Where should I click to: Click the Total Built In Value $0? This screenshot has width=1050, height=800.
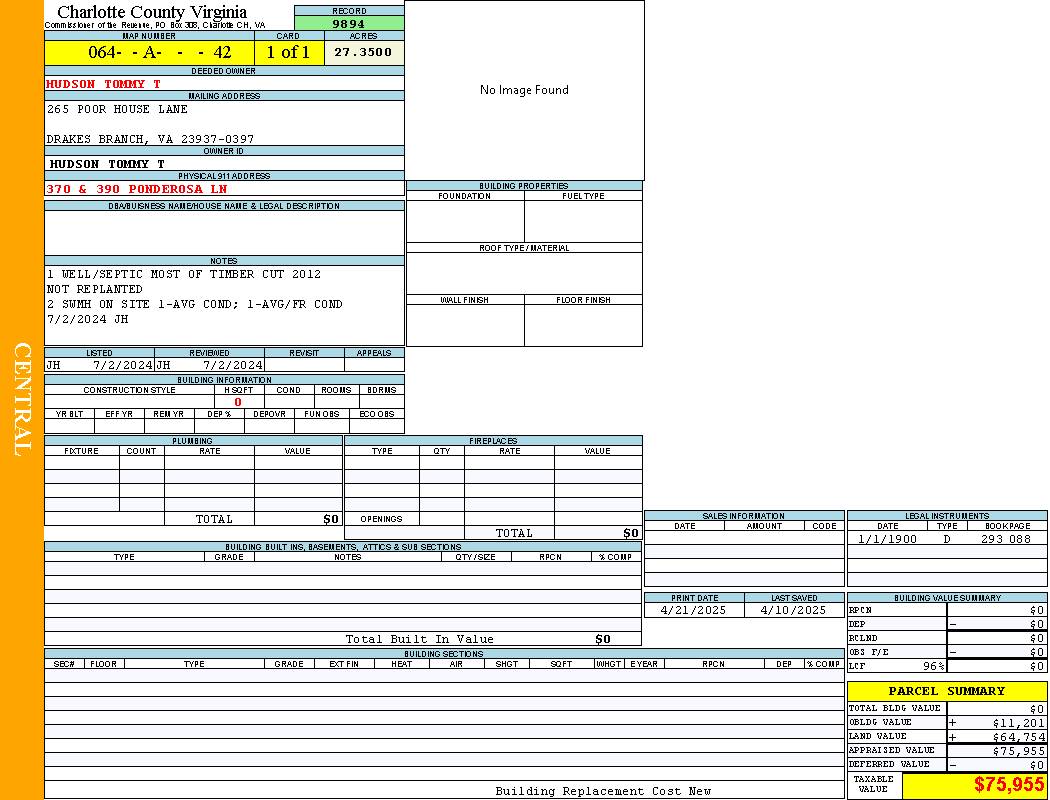coord(602,639)
